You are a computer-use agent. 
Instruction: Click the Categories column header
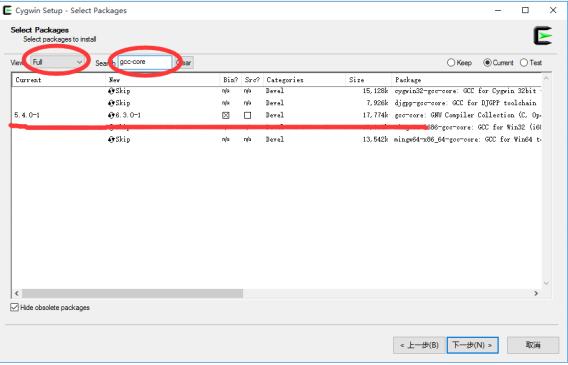[304, 80]
